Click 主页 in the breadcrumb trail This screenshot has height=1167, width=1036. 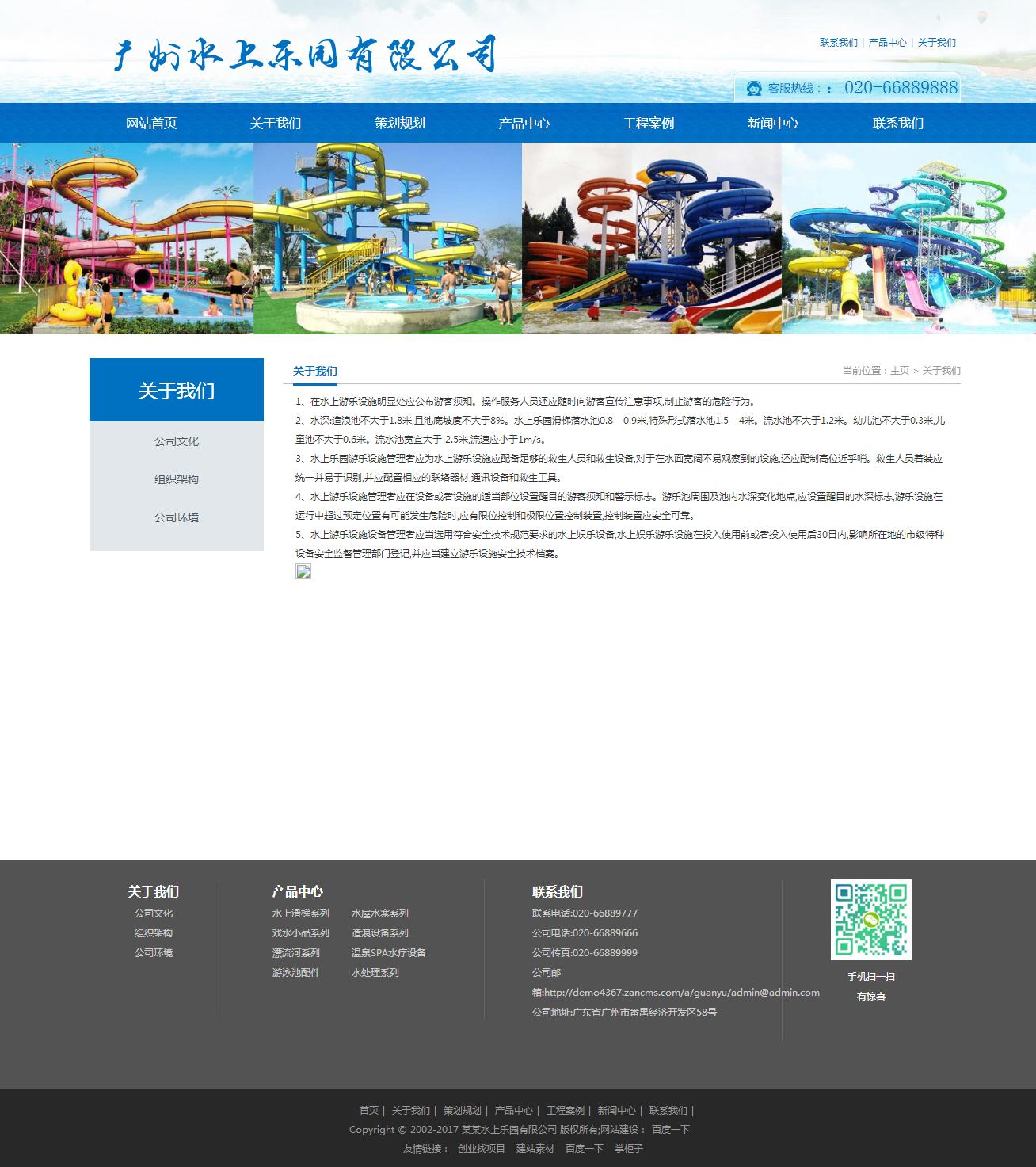coord(899,371)
